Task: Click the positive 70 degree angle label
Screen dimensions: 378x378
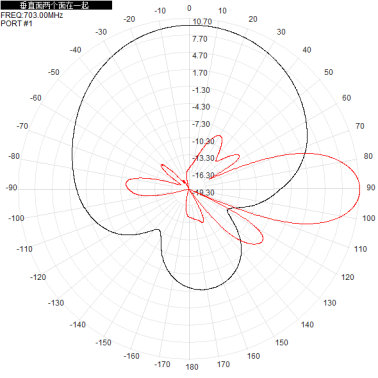Action: tap(360, 126)
